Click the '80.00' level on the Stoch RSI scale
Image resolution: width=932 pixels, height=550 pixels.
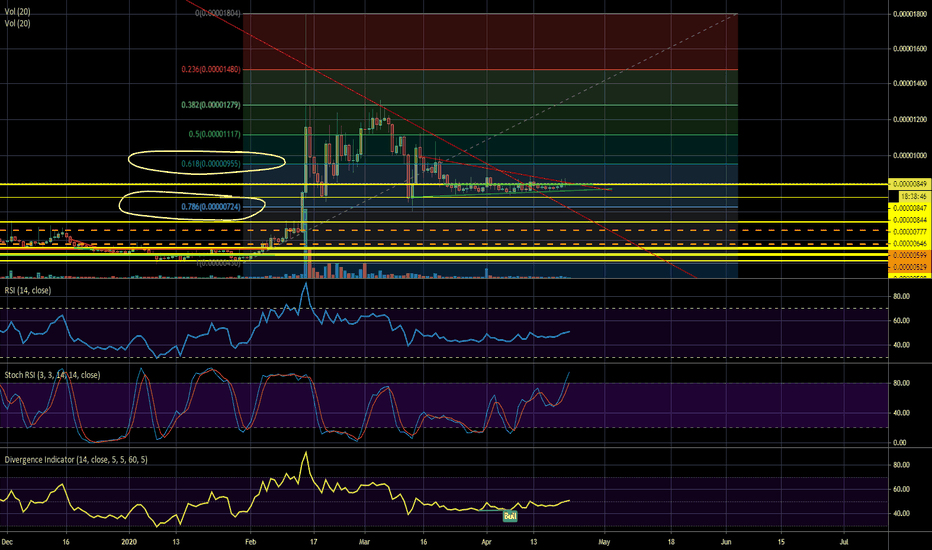[x=901, y=384]
